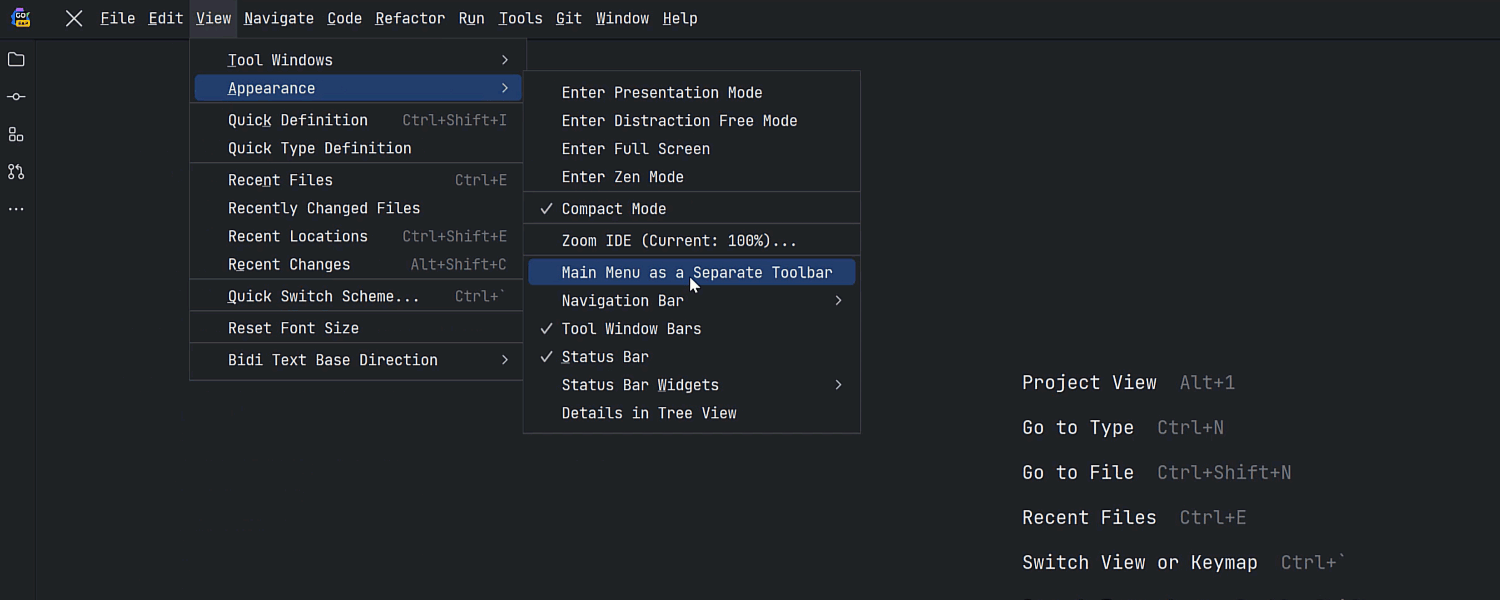
Task: Toggle Compact Mode off
Action: 613,209
